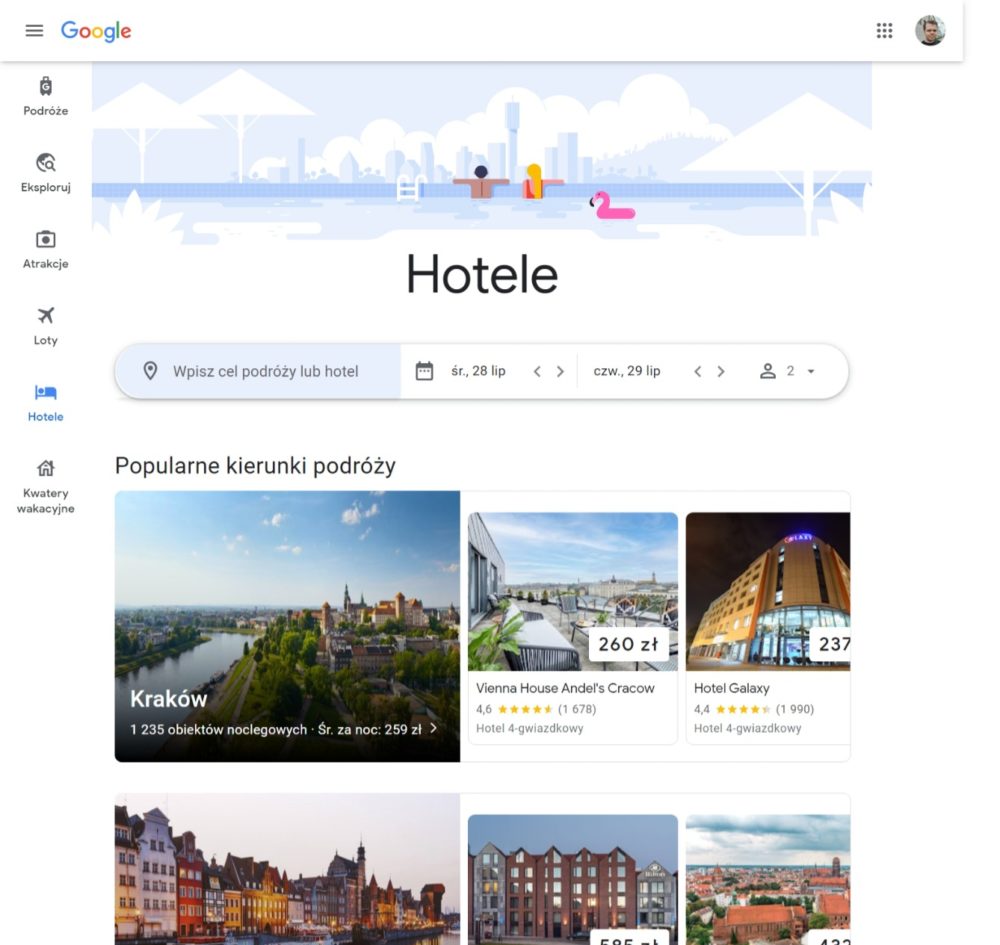Screen dimensions: 1000x945
Task: Move check-out date one day later
Action: click(x=721, y=371)
